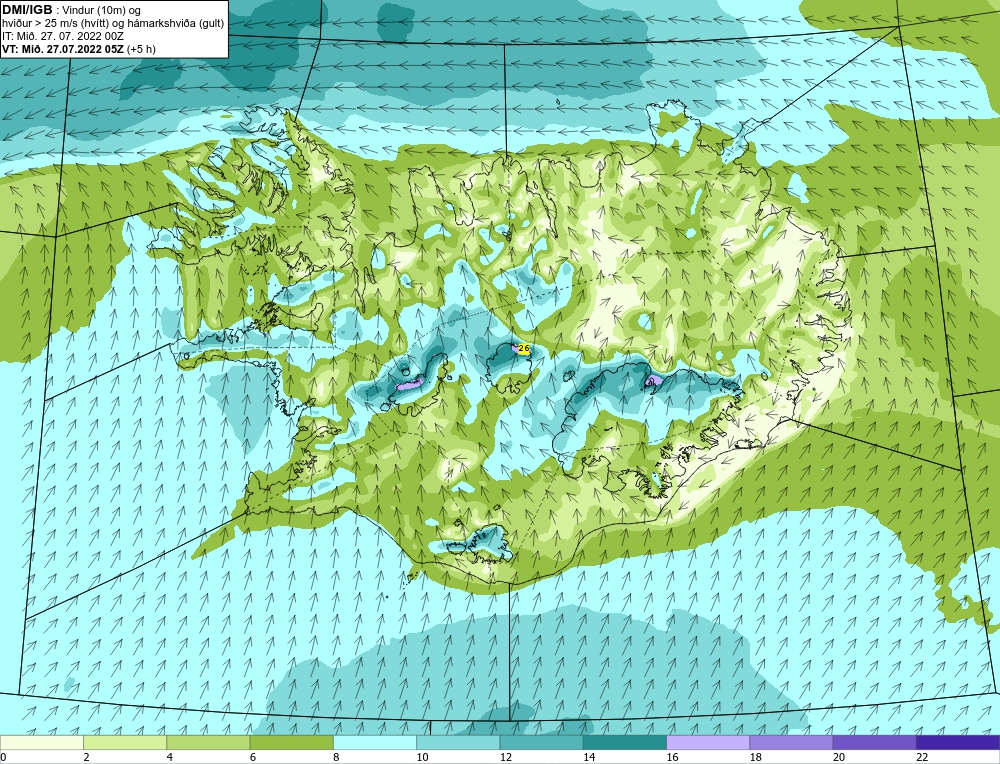Click the 18–20 m/s purple legend swatch
This screenshot has width=1000, height=764.
point(791,743)
